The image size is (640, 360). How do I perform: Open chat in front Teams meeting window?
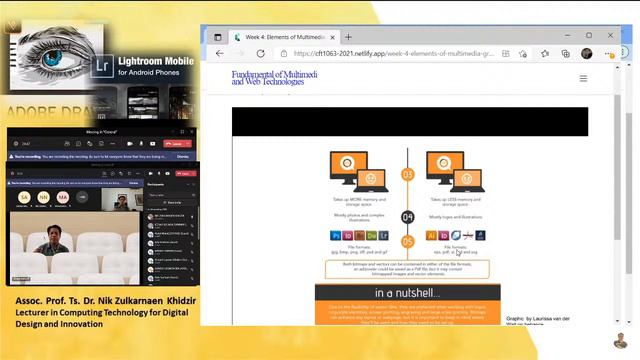(x=113, y=173)
